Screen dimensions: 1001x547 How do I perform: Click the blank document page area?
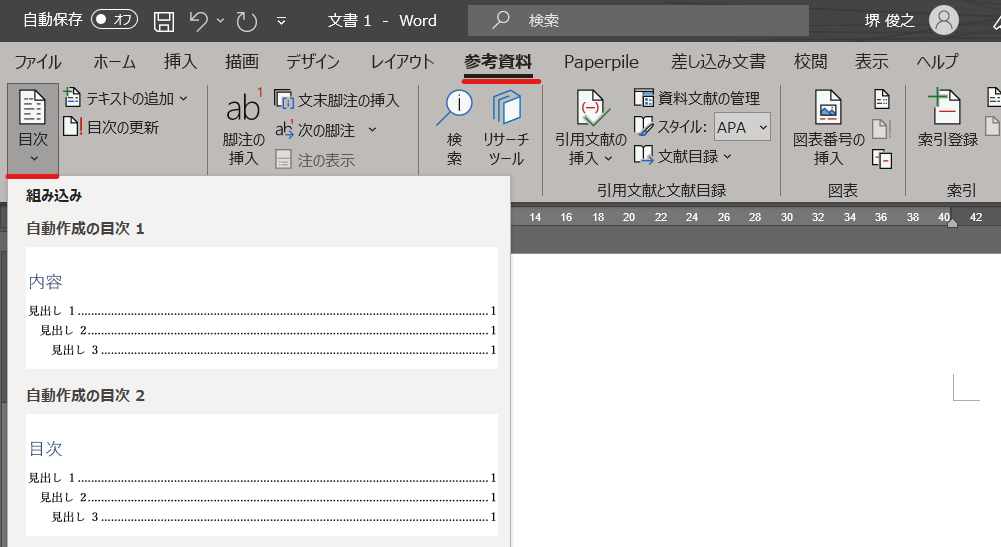(x=756, y=400)
